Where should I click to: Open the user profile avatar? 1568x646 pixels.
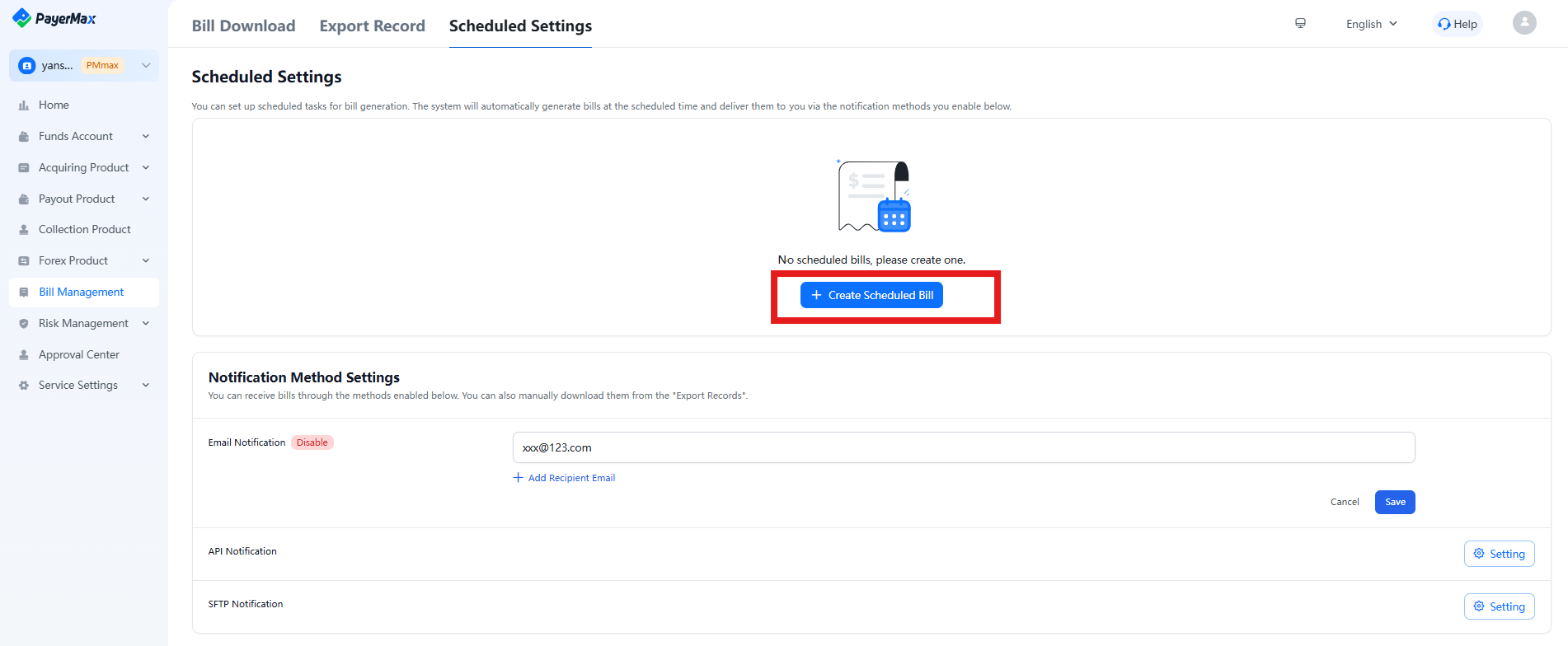click(x=1524, y=23)
